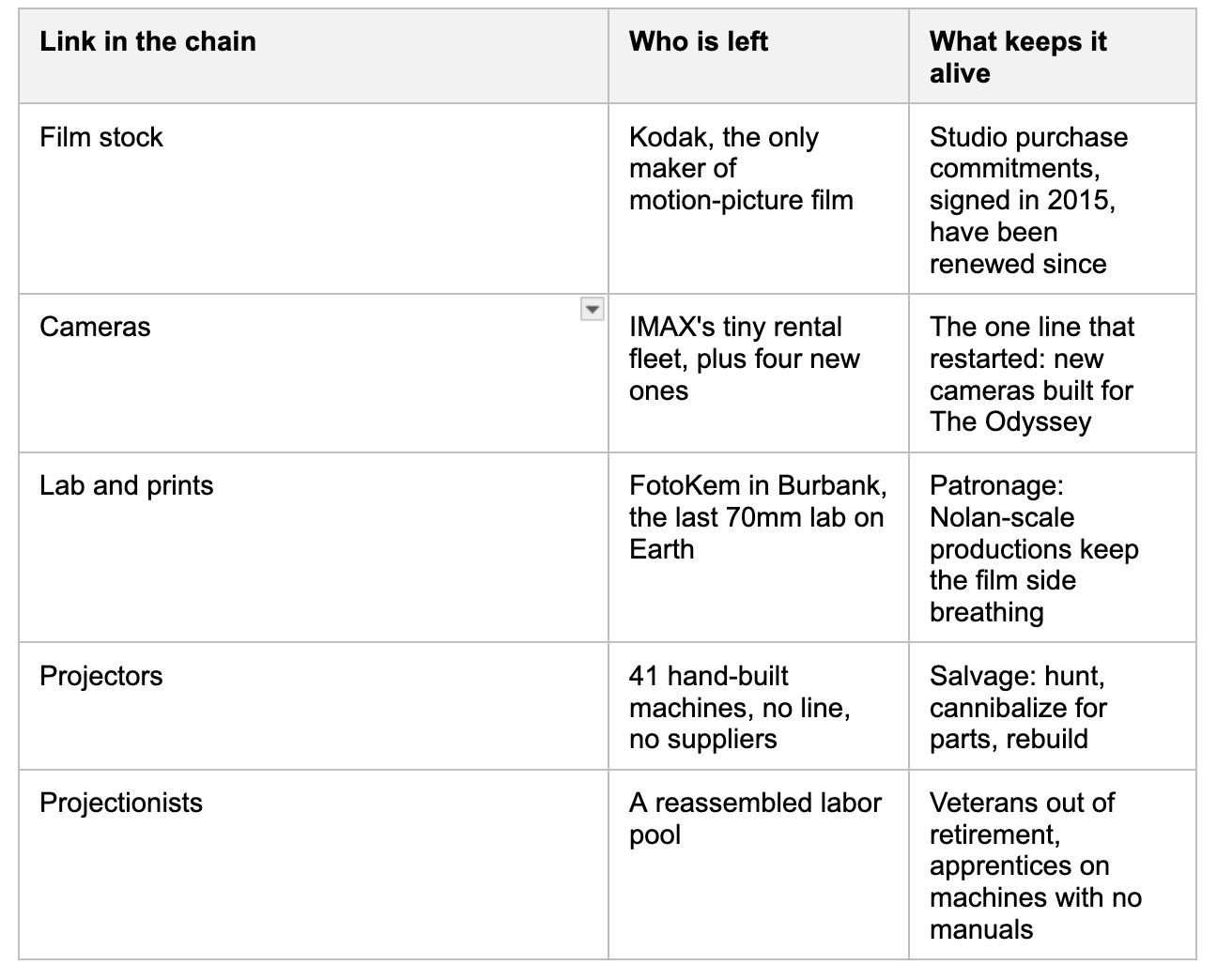
Task: Click the 'Film stock' cell
Action: point(314,199)
